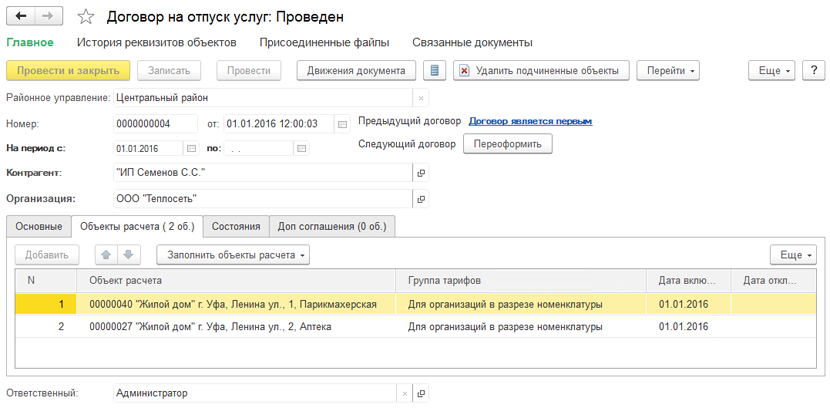The width and height of the screenshot is (830, 408).
Task: Move row up with arrow button
Action: click(x=106, y=255)
